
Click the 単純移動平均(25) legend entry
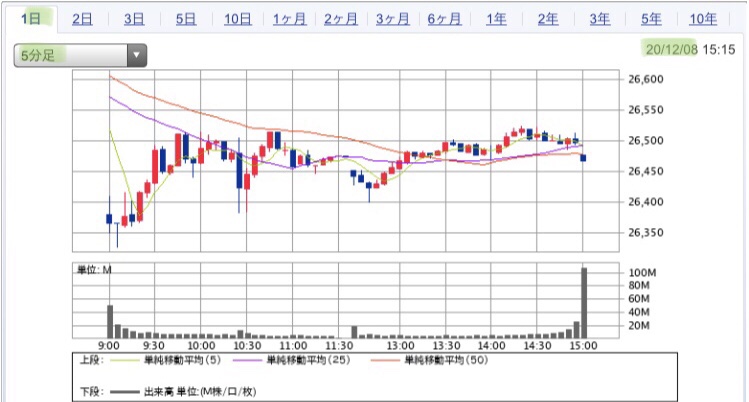tap(309, 360)
